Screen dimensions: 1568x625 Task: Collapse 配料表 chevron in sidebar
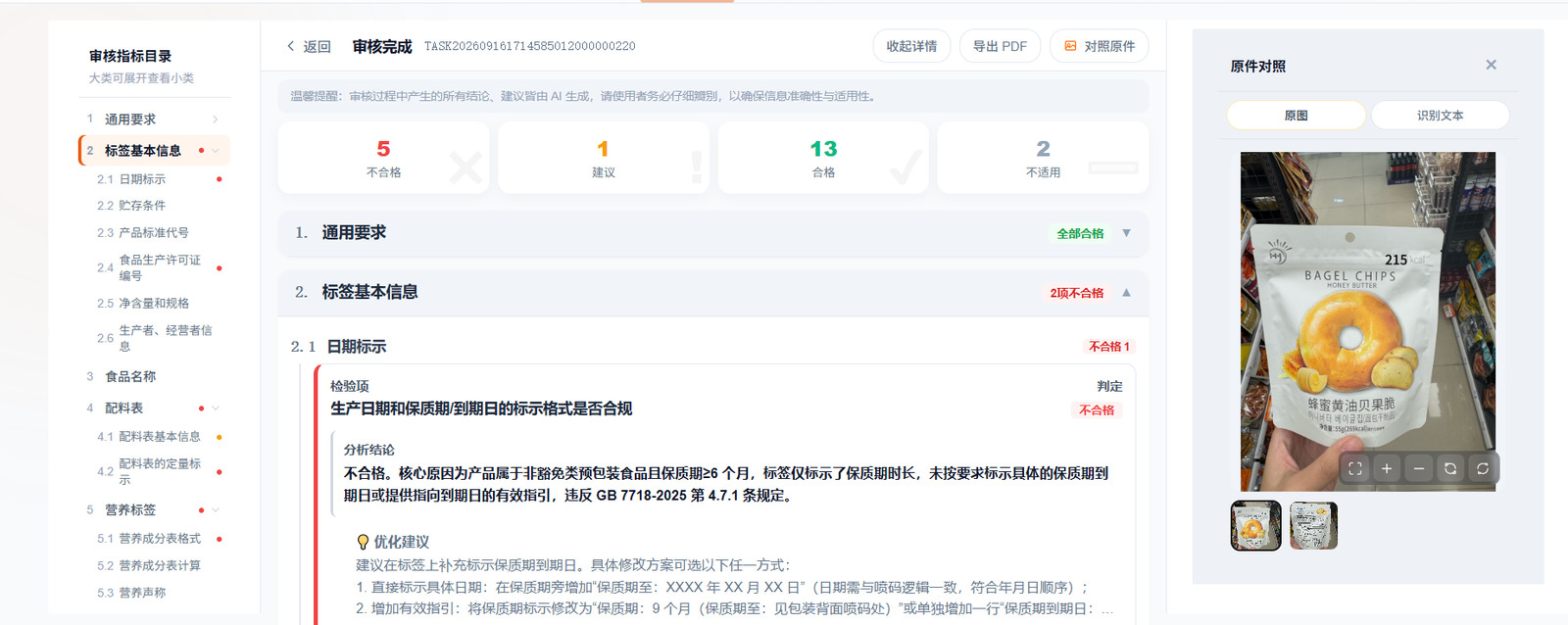[216, 409]
